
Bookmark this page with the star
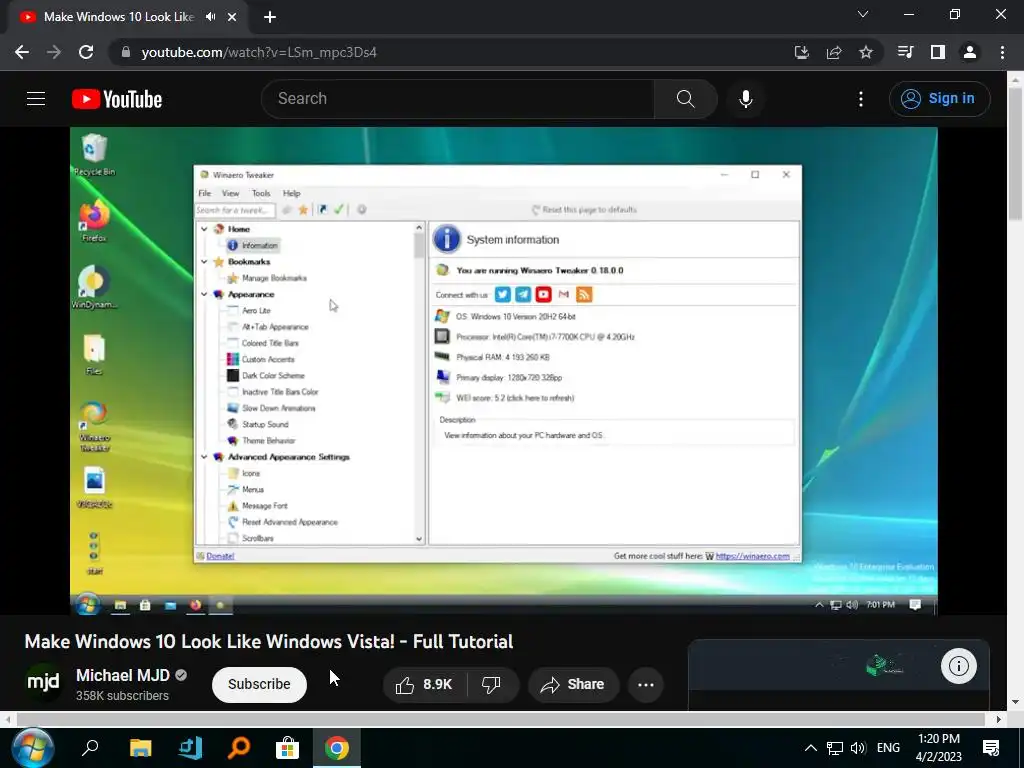click(x=865, y=52)
